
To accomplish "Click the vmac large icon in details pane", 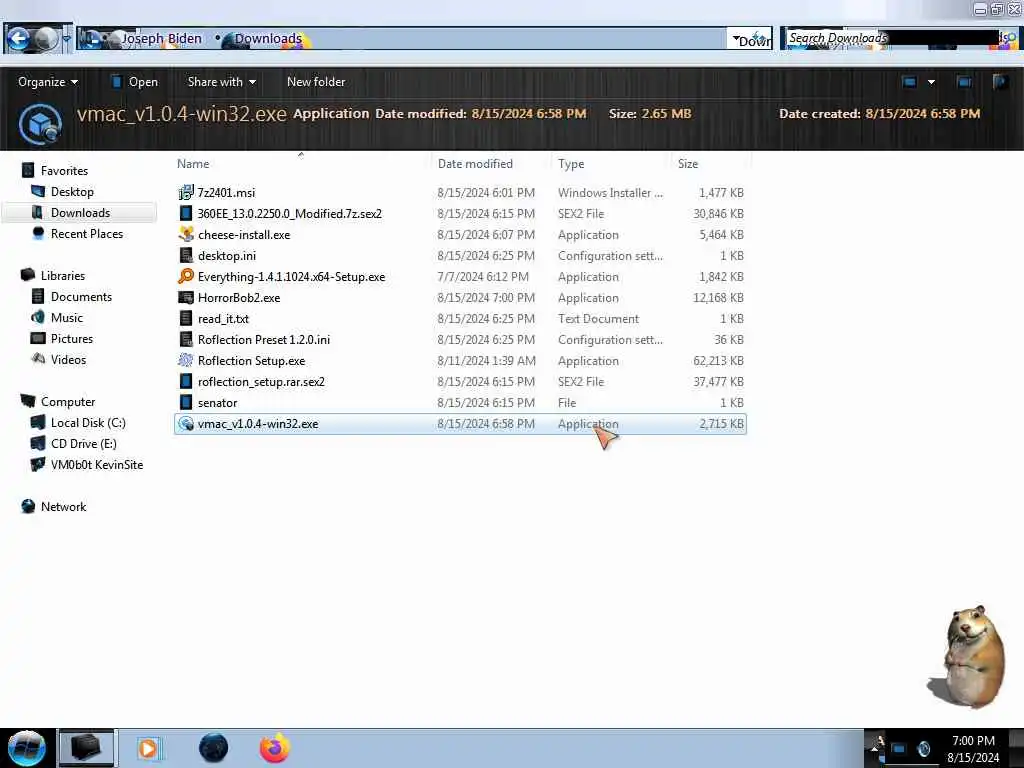I will pos(40,123).
